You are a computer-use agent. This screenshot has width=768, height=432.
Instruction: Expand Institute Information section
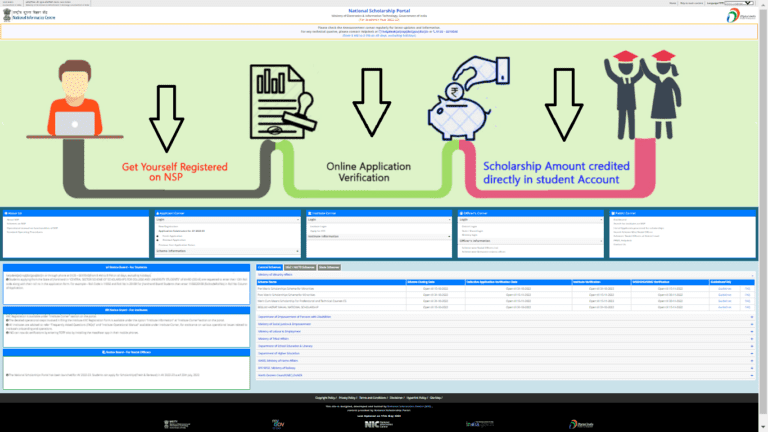click(379, 236)
